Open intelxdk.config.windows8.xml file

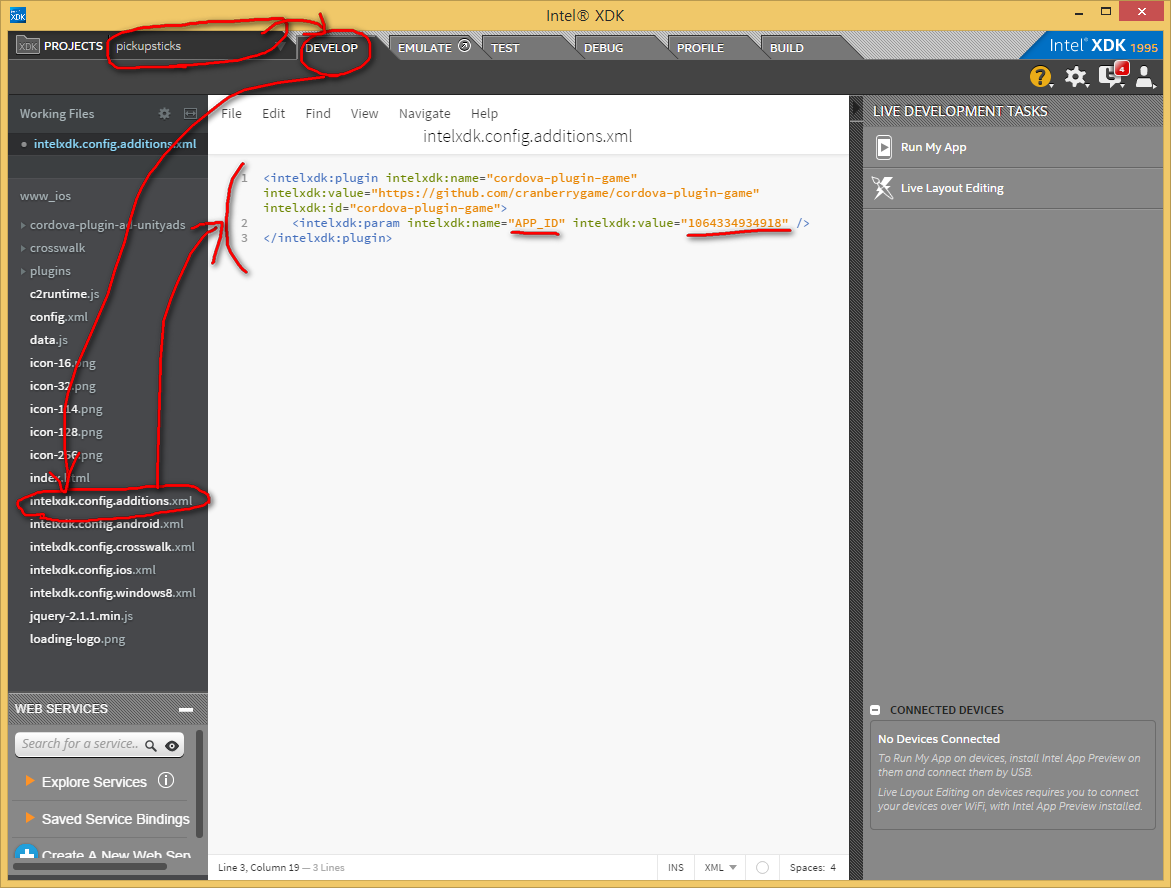point(113,594)
